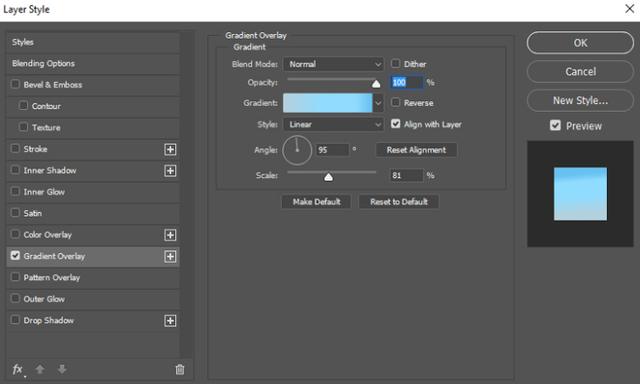
Task: Enable the Pattern Overlay checkbox
Action: point(15,277)
